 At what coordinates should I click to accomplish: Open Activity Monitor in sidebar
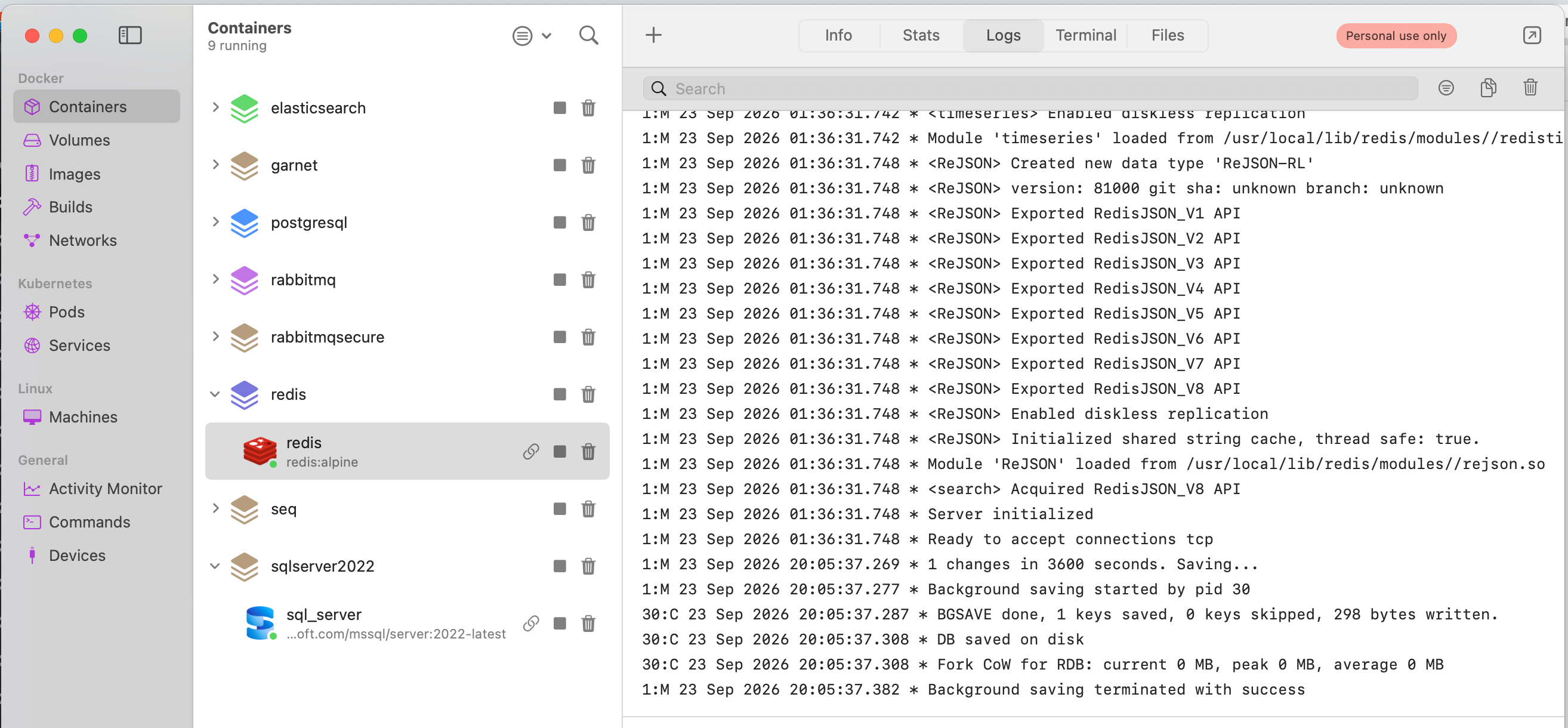tap(97, 489)
